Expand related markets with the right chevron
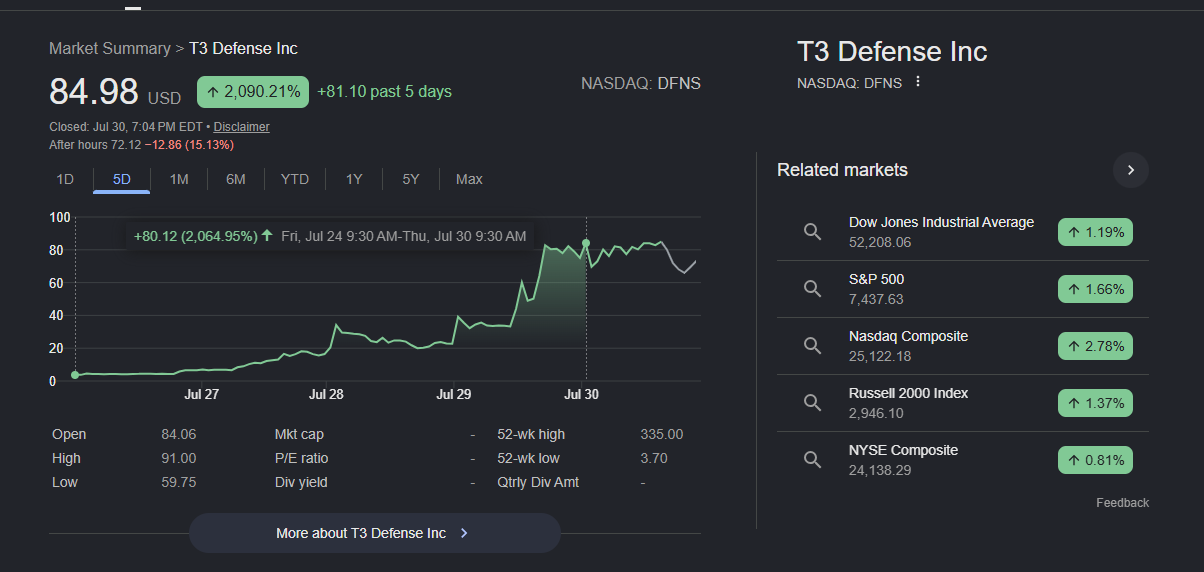This screenshot has height=572, width=1204. (1131, 170)
